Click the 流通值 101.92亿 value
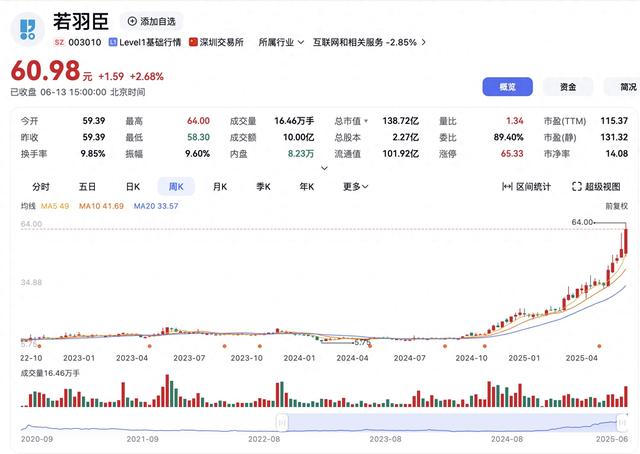This screenshot has width=640, height=454. click(x=400, y=154)
